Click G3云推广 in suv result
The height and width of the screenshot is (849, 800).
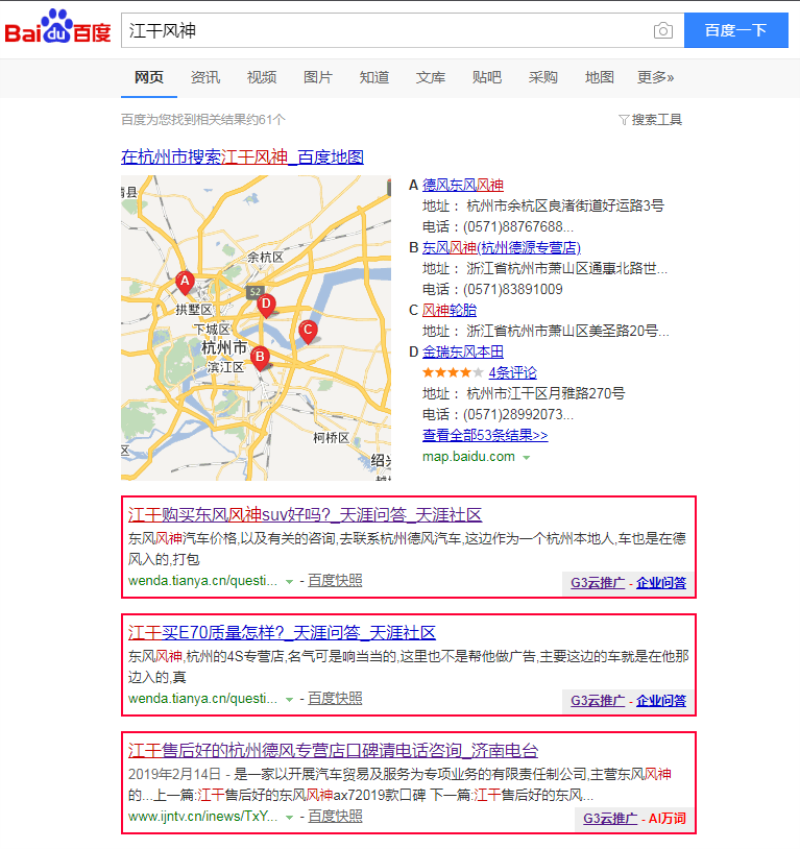point(598,583)
